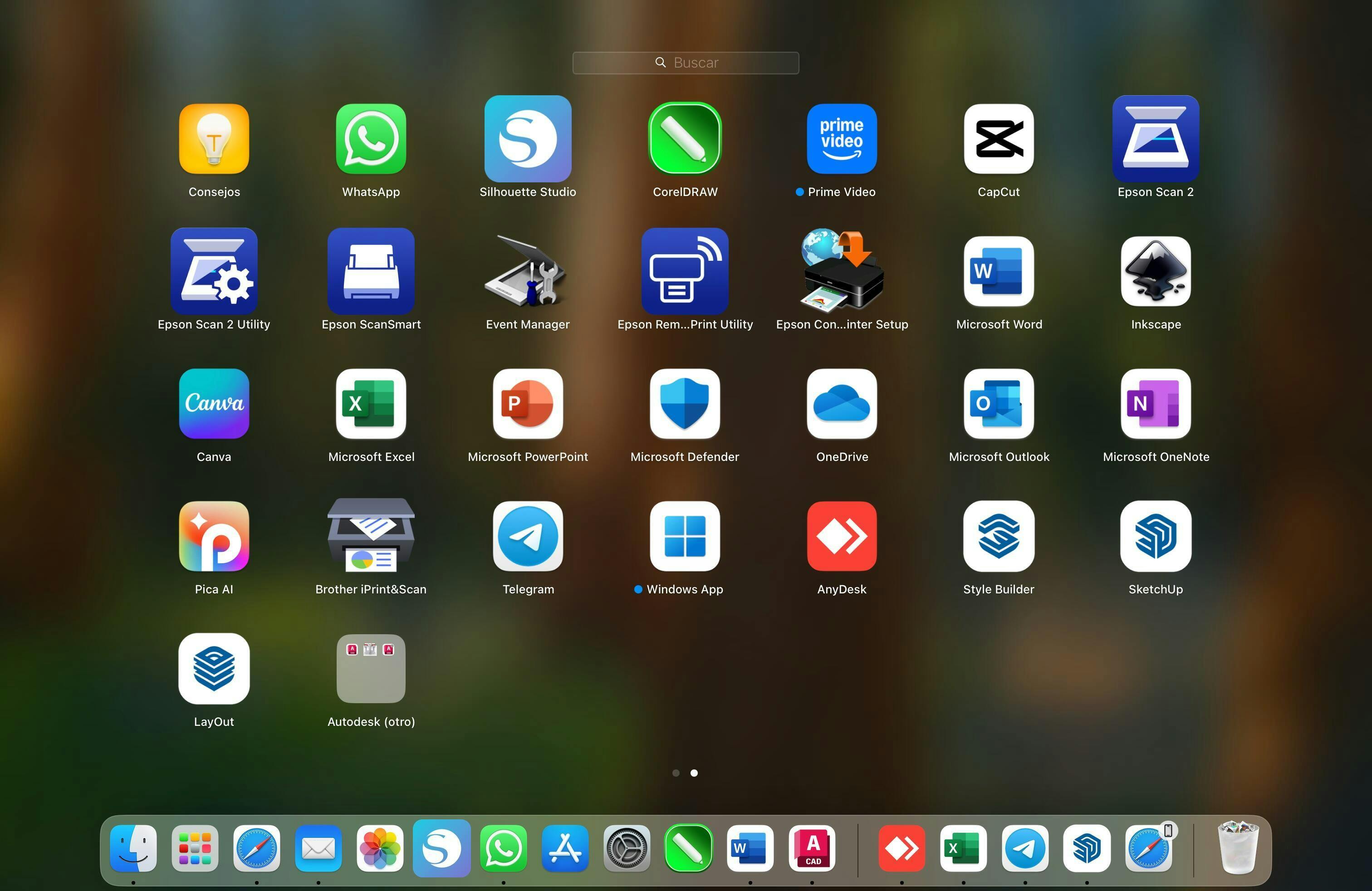1372x891 pixels.
Task: Launch Microsoft PowerPoint
Action: pyautogui.click(x=528, y=403)
